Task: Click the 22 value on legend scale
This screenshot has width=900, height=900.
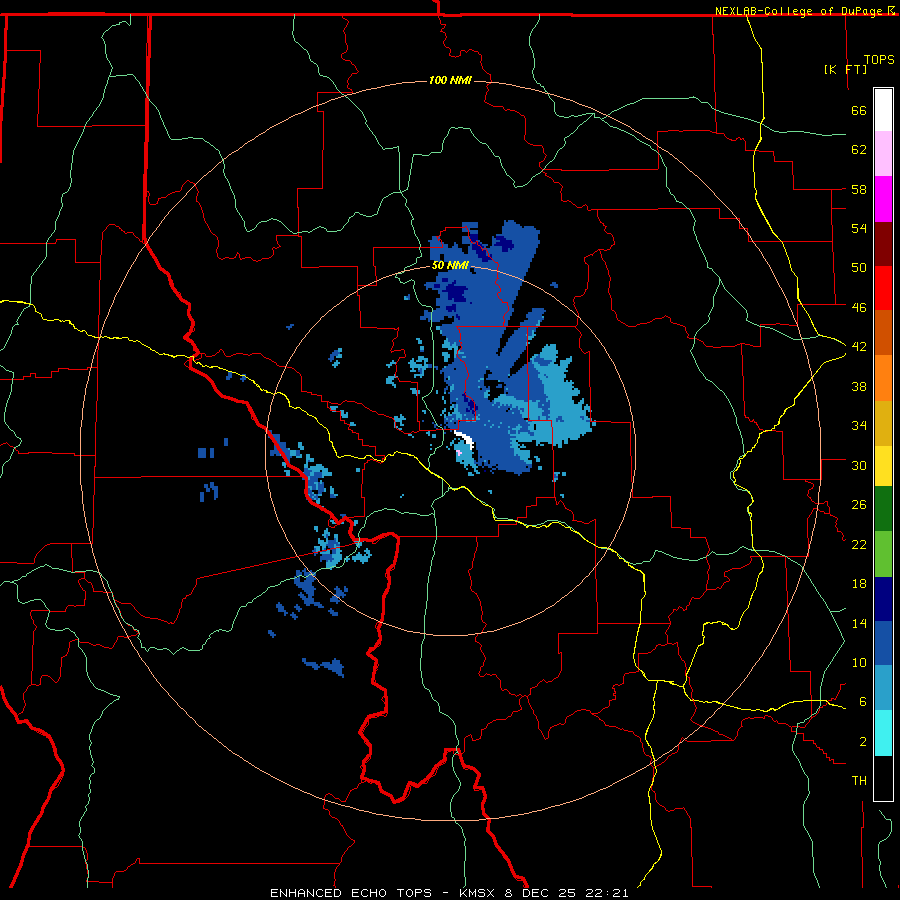Action: (859, 544)
